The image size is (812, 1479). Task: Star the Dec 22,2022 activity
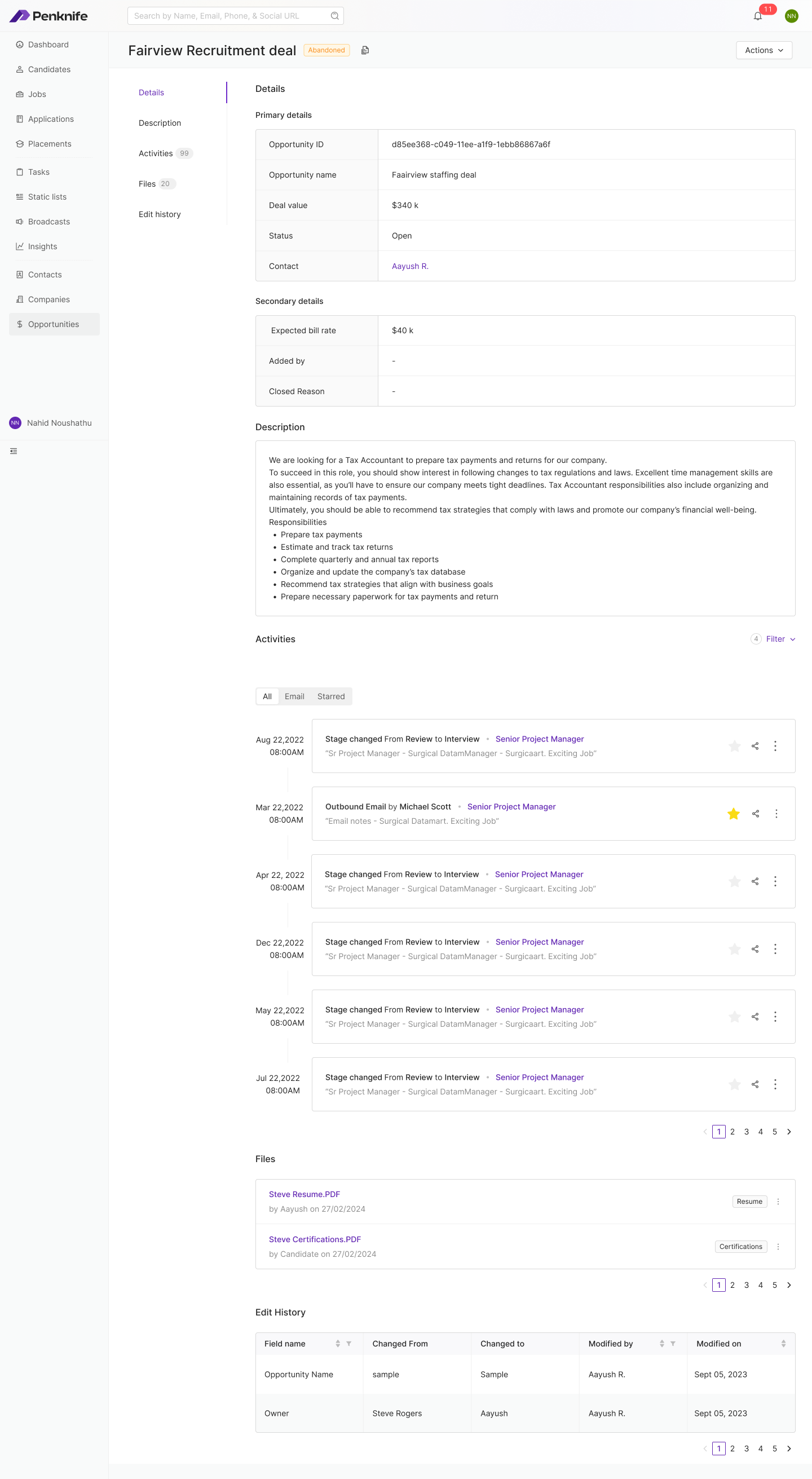click(x=735, y=949)
